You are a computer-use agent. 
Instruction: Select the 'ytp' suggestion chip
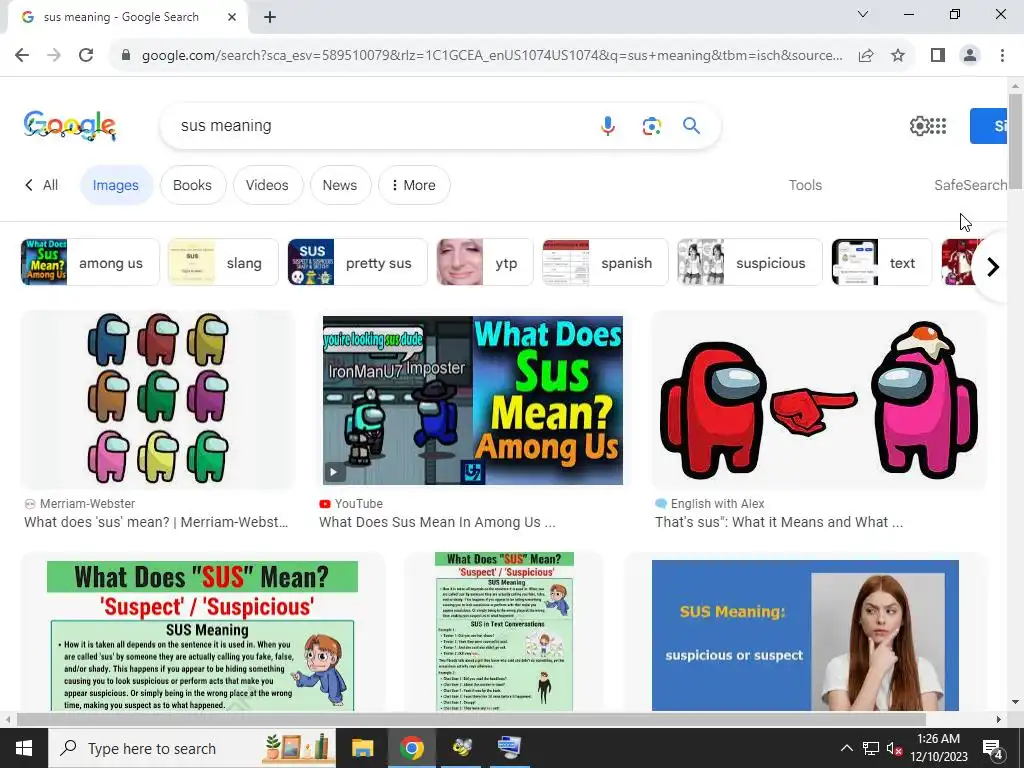coord(485,263)
